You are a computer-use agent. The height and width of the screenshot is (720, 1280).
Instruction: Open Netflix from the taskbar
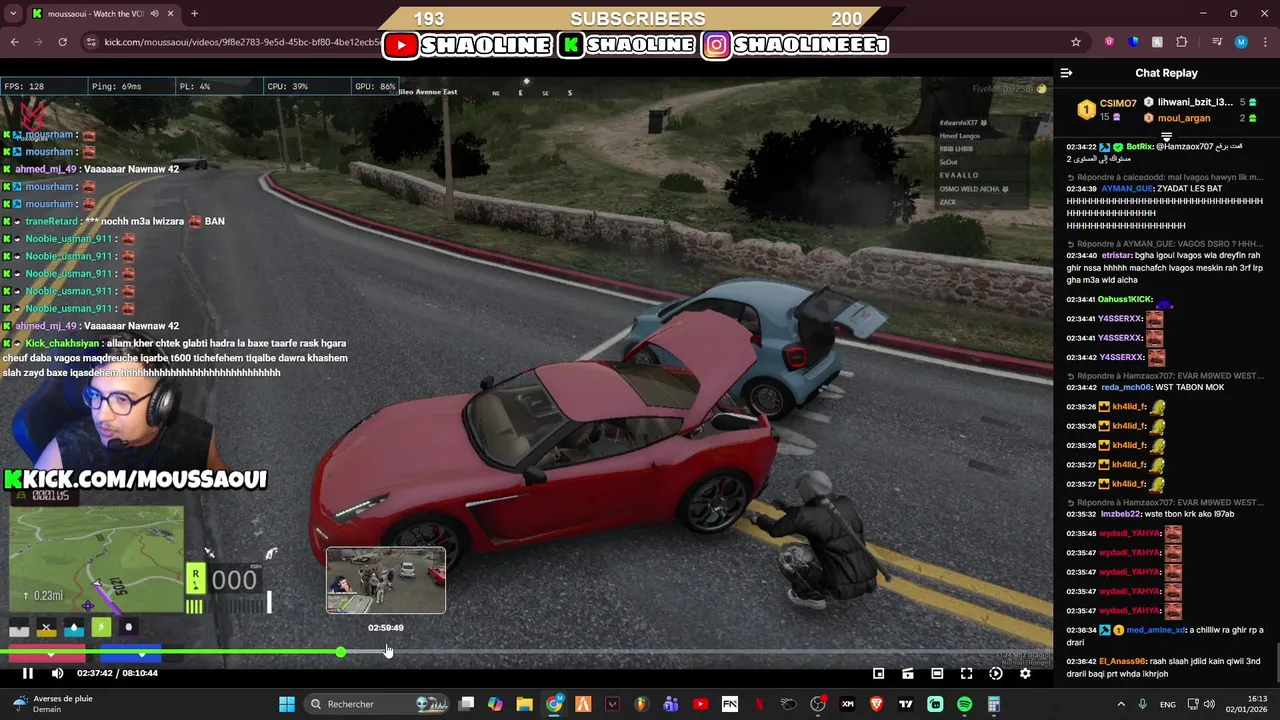(759, 704)
